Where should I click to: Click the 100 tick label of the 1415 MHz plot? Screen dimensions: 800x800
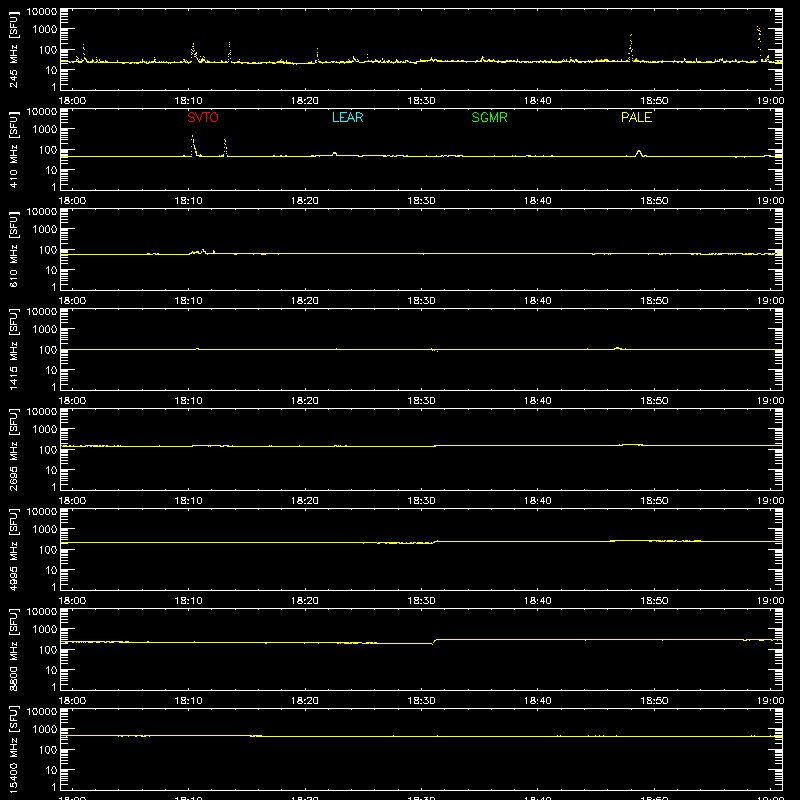tap(48, 350)
